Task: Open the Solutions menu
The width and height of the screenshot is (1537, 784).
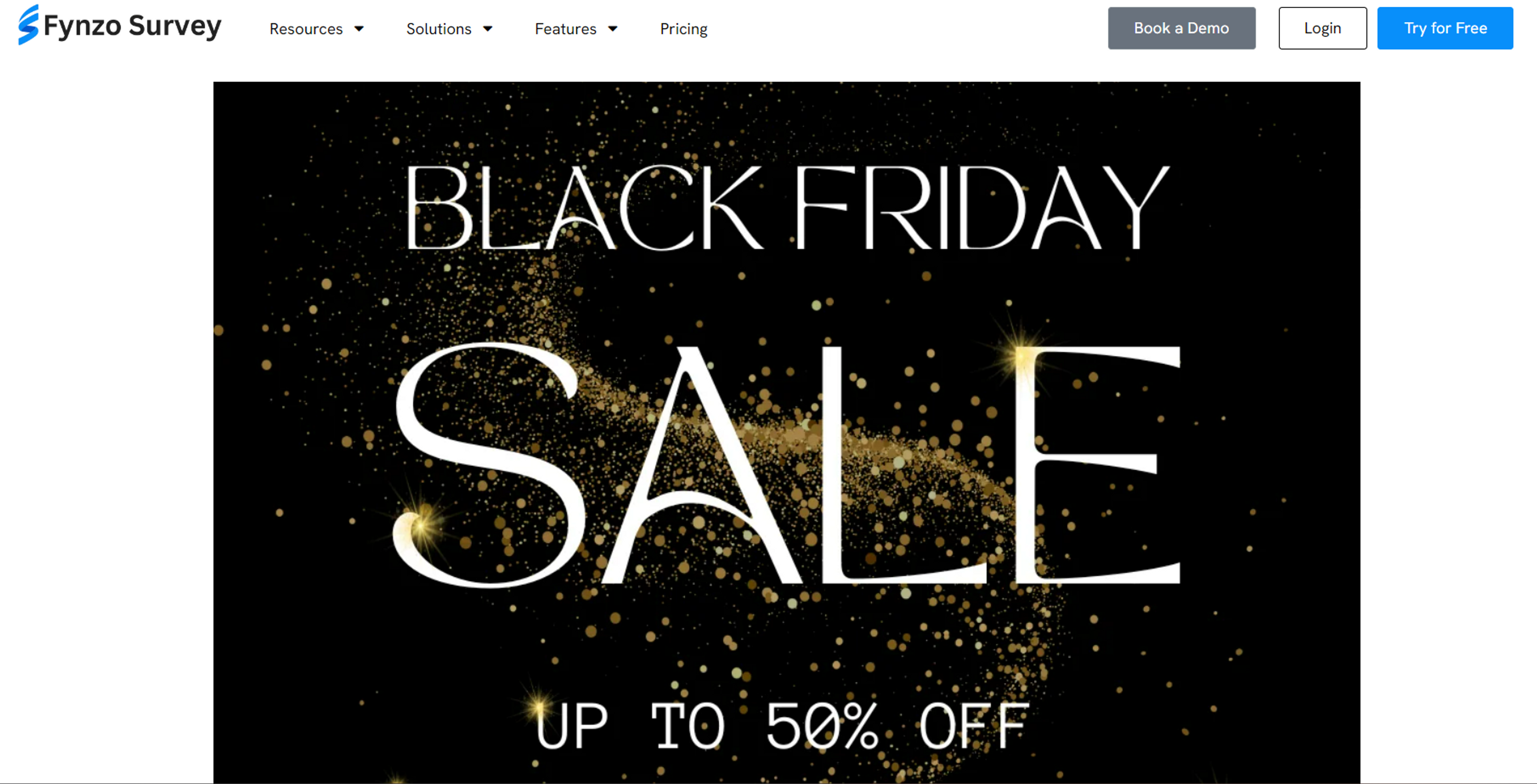Action: pos(439,29)
